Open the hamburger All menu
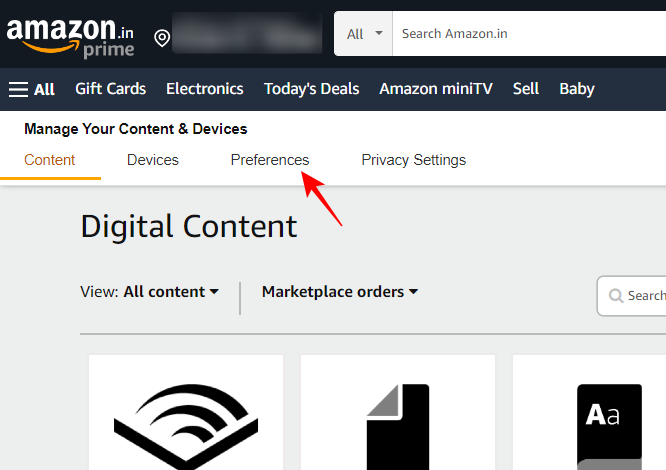Screen dimensions: 666x470 tap(32, 89)
